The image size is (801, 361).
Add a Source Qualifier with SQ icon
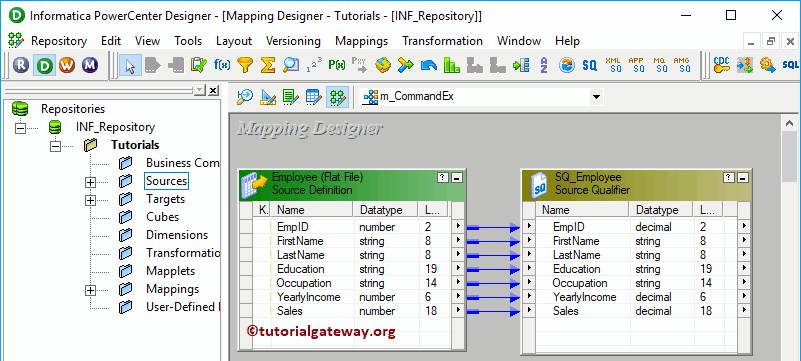tap(590, 65)
